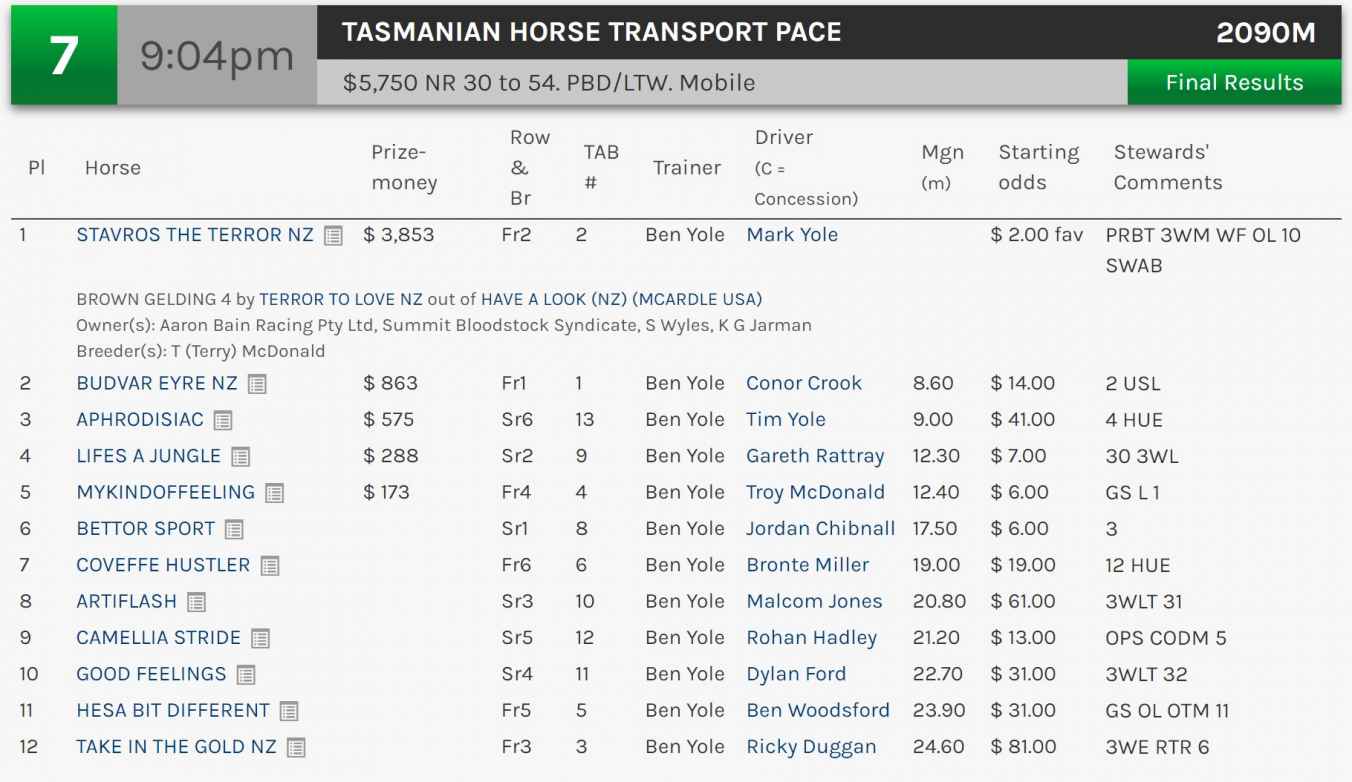Open the details icon for MYKINDOFFEELING
The width and height of the screenshot is (1352, 782).
[x=274, y=493]
